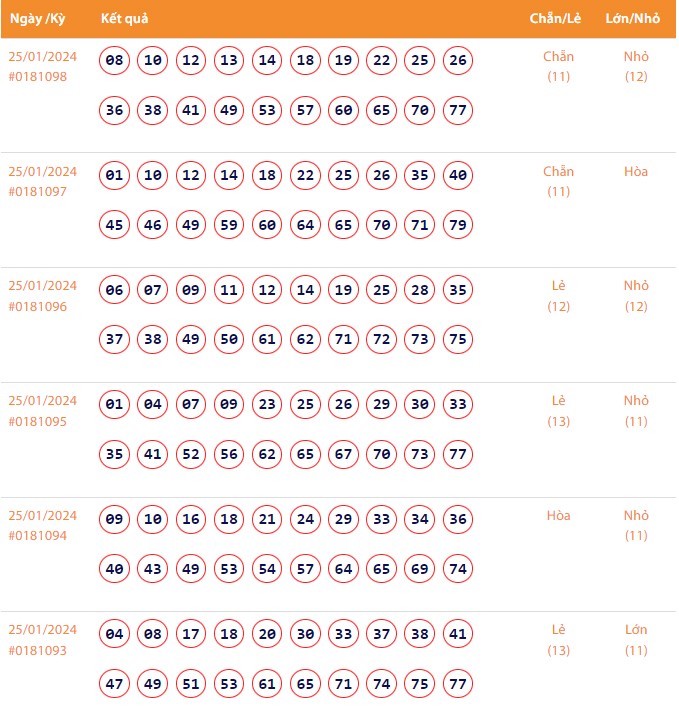679x719 pixels.
Task: Open draw #0181093 link
Action: click(38, 650)
